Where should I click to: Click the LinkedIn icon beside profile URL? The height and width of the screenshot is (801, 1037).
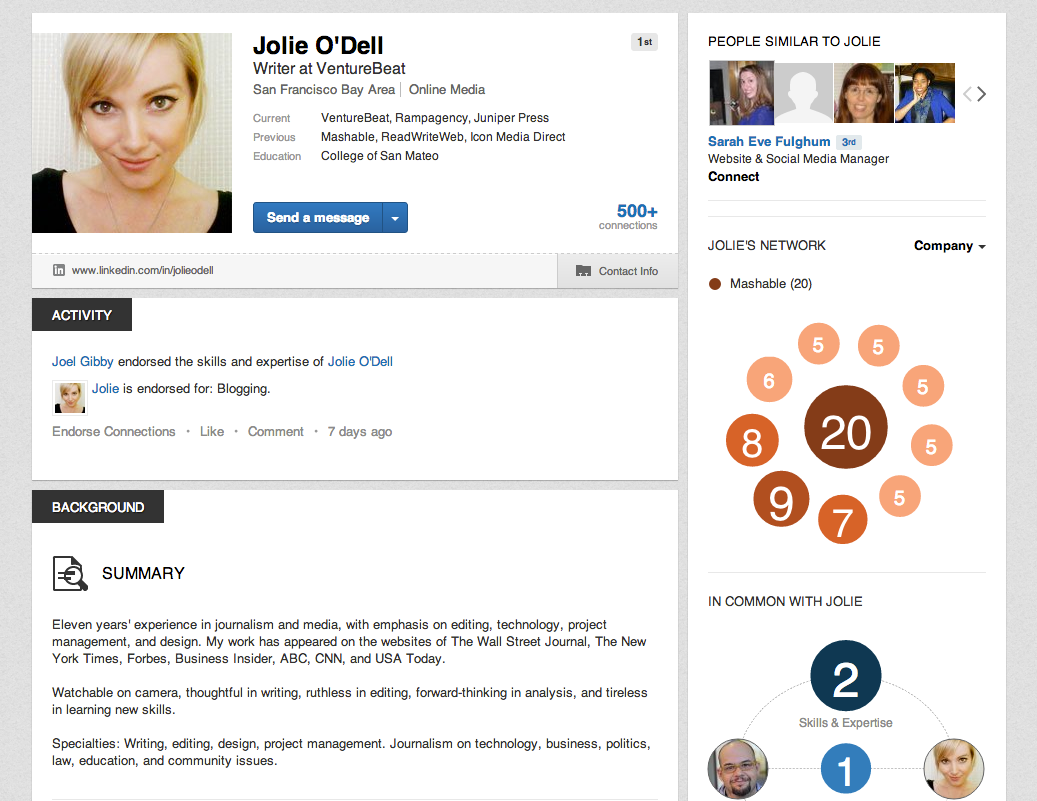coord(59,270)
